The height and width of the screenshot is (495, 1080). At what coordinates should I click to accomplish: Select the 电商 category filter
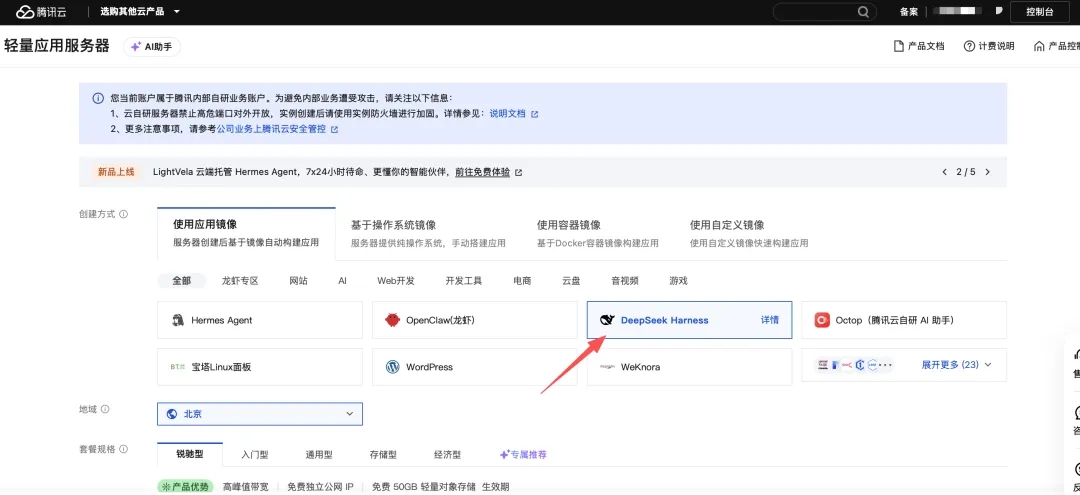point(522,281)
